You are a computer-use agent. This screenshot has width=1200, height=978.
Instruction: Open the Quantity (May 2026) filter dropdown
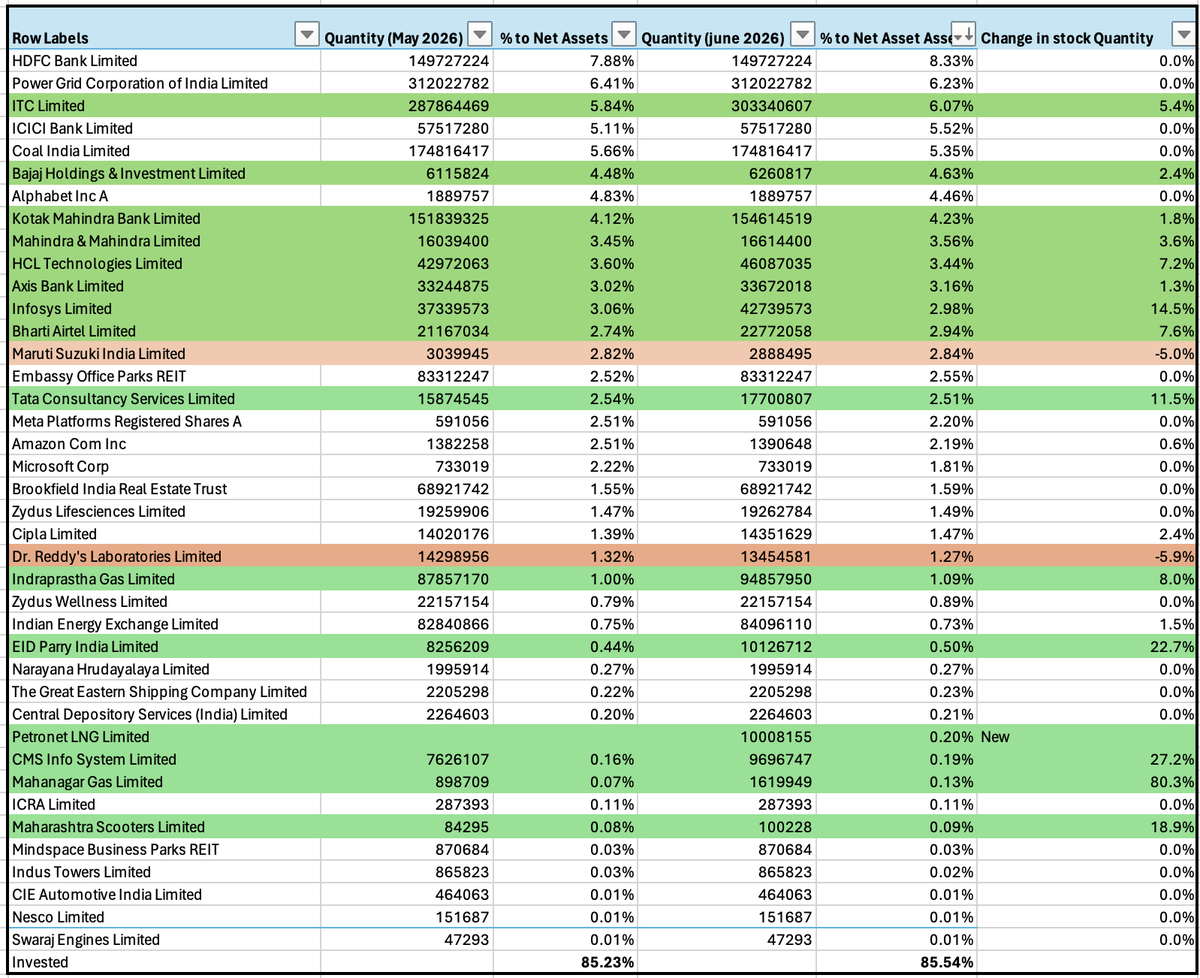coord(481,37)
